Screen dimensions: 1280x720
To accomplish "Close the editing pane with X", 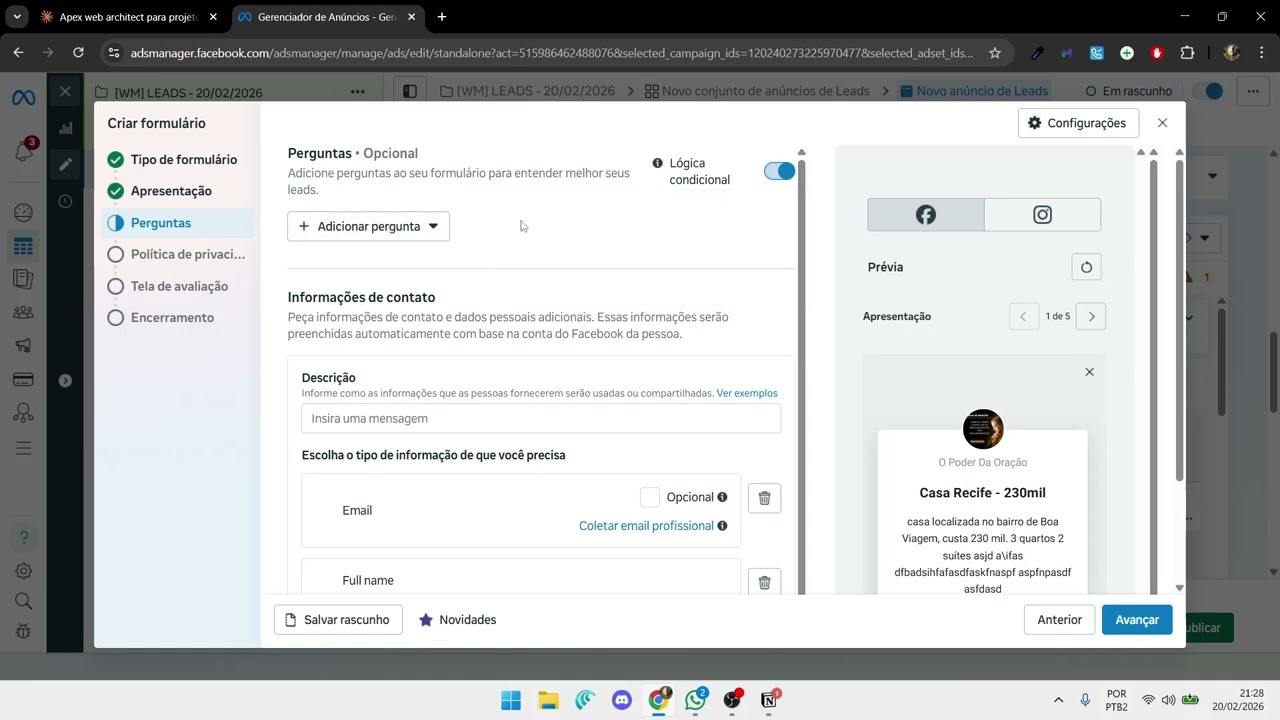I will [65, 91].
